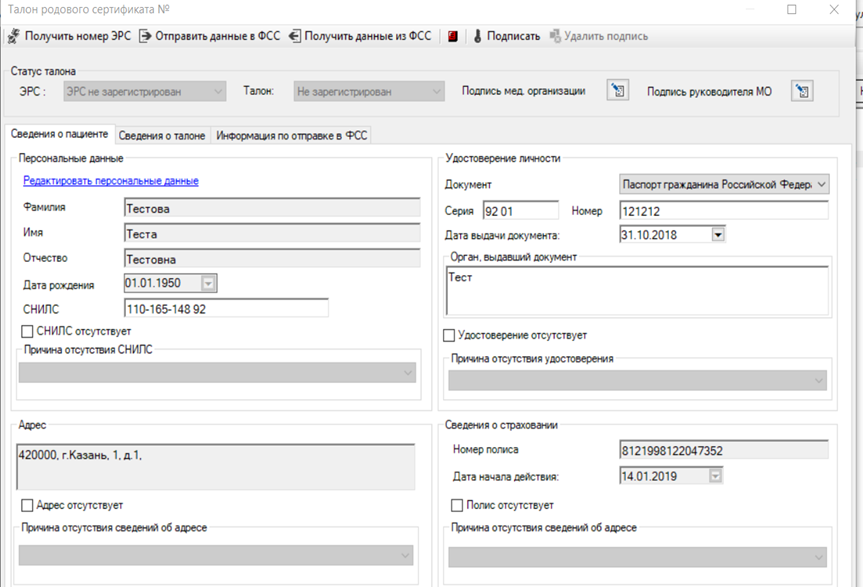Click Подписать toolbar button
Screen dimensions: 863x587
coord(507,36)
